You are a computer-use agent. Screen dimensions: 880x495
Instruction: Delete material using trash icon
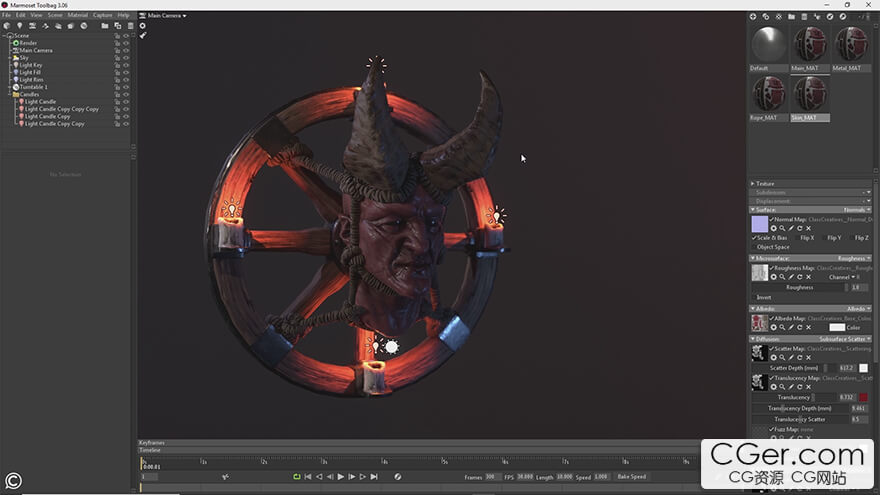point(804,17)
